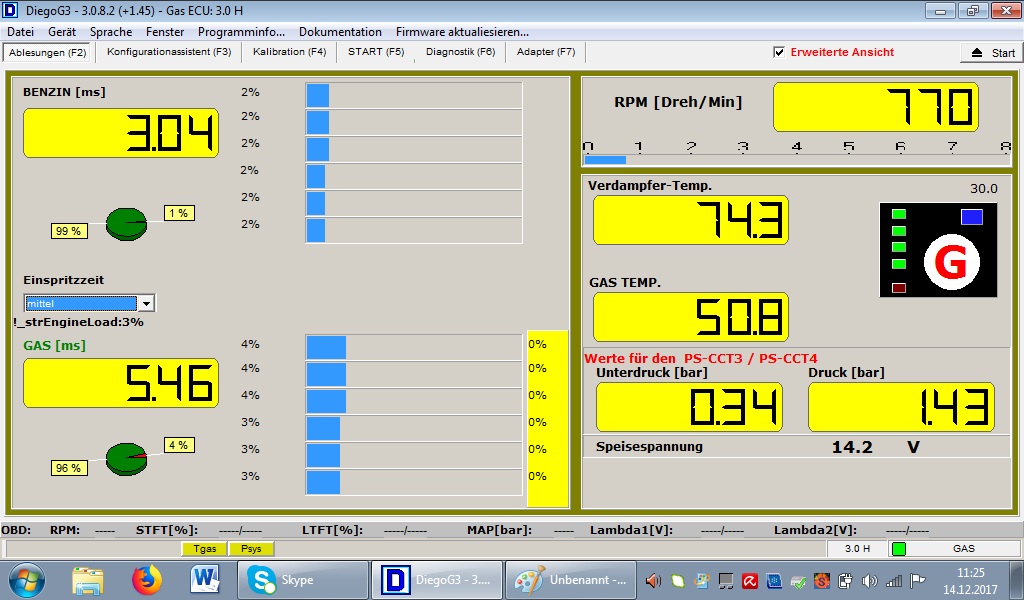1024x600 pixels.
Task: Click the DiegoG3 title bar app icon
Action: coord(11,11)
